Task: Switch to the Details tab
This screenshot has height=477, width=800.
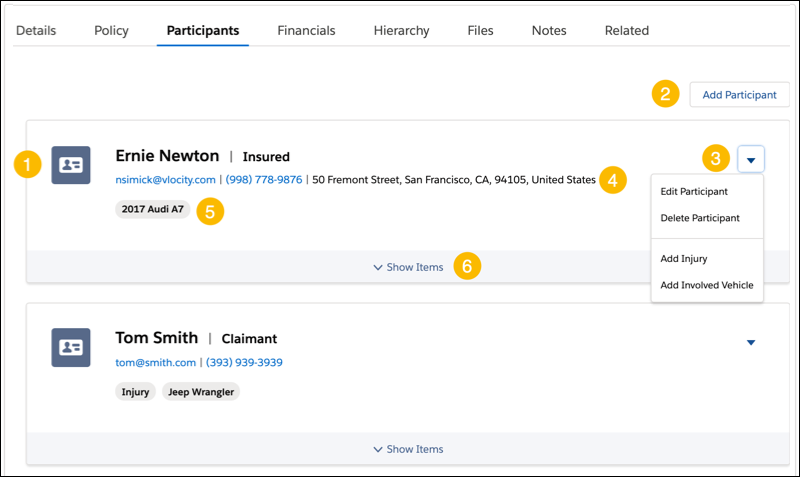Action: (x=36, y=31)
